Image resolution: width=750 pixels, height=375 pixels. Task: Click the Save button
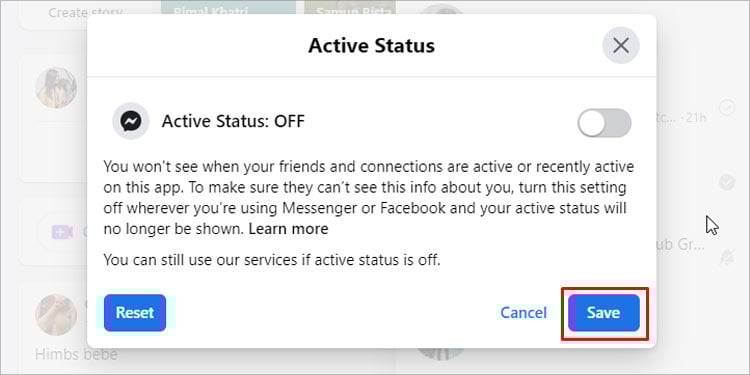click(x=604, y=313)
